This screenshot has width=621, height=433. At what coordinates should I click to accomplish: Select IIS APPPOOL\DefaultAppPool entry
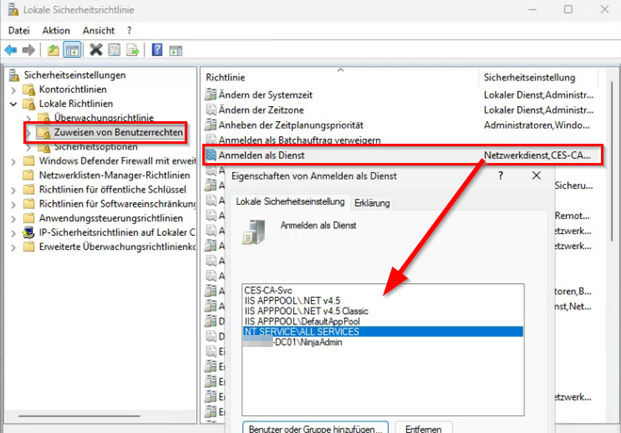[302, 321]
